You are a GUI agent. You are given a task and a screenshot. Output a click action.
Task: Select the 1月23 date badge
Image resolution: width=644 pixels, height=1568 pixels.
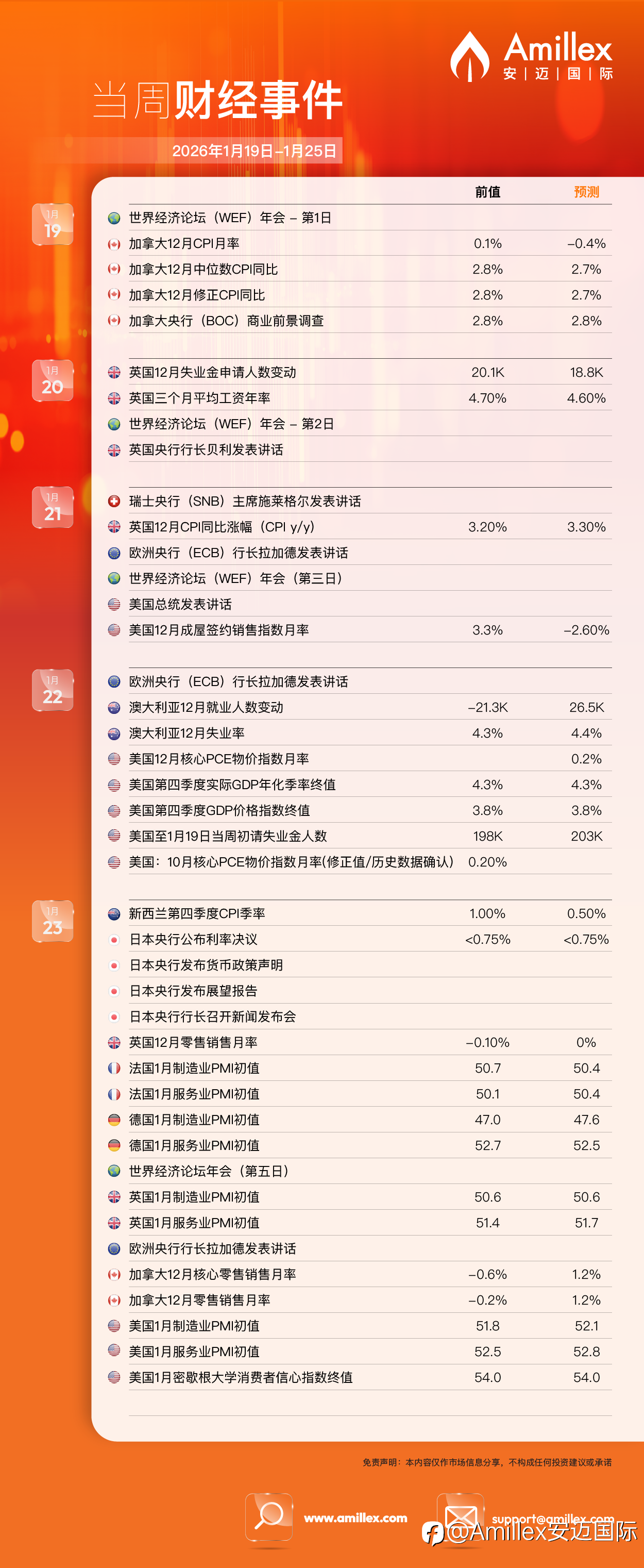point(53,921)
